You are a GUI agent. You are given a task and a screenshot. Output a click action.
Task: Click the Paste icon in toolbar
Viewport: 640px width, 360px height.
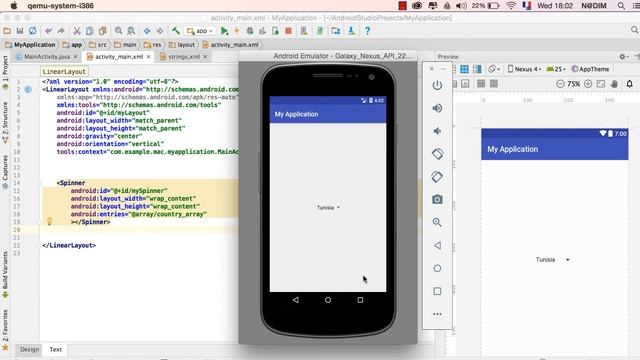102,31
